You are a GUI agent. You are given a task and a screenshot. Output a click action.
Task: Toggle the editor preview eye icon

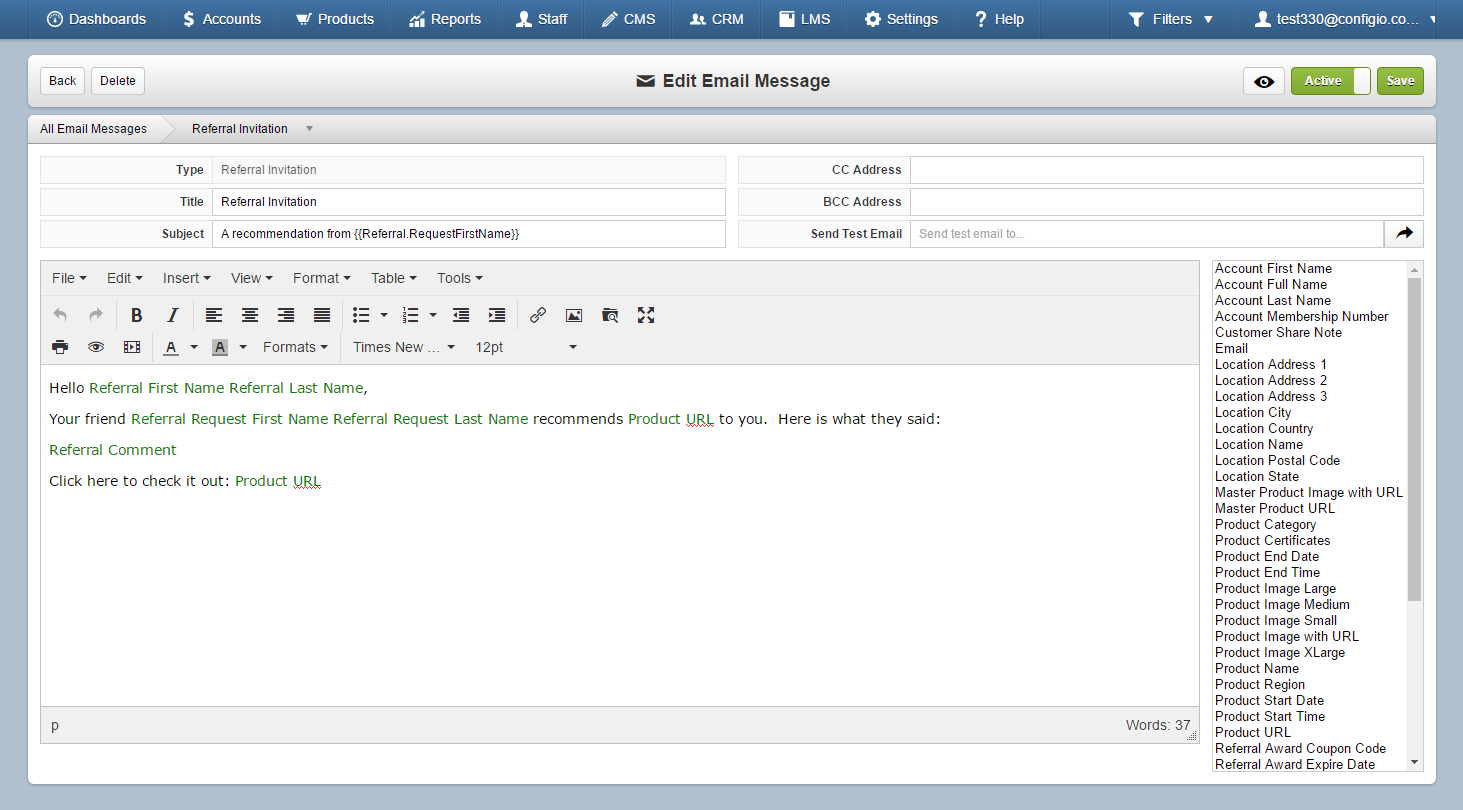pyautogui.click(x=96, y=347)
